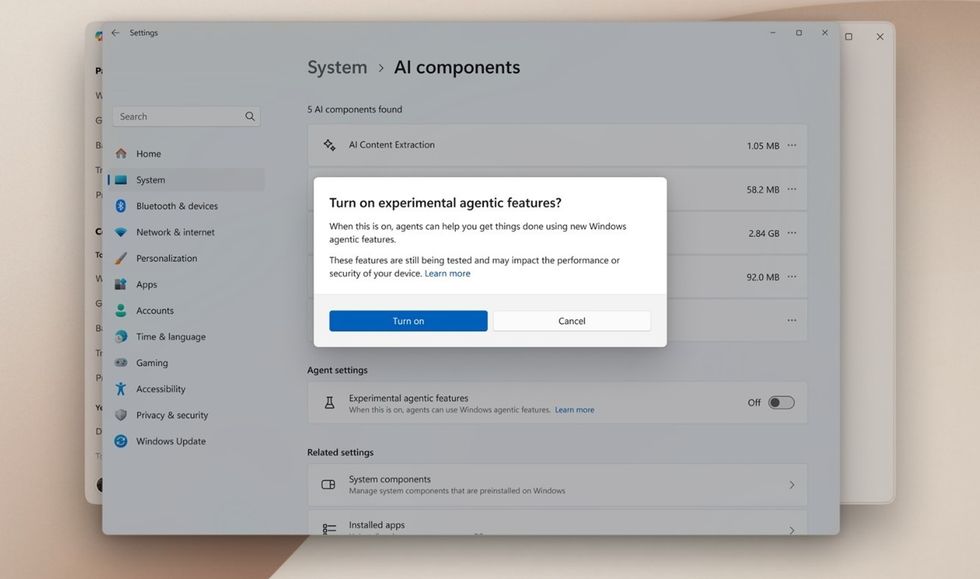
Task: Open more options for the 2.84 GB component
Action: click(792, 233)
